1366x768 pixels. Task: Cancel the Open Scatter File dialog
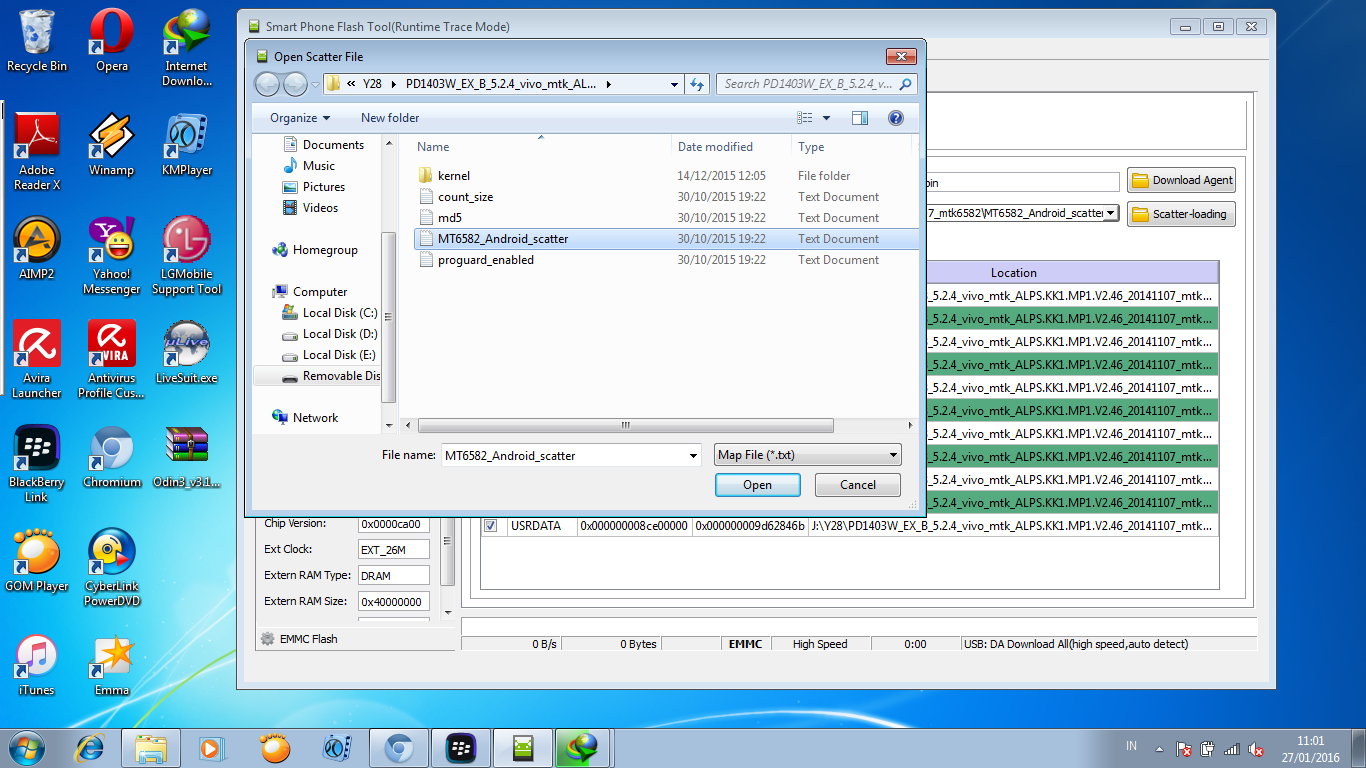pos(857,484)
